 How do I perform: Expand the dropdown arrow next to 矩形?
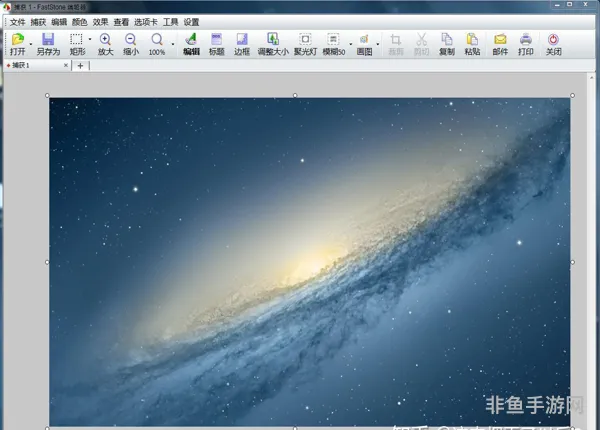[90, 39]
